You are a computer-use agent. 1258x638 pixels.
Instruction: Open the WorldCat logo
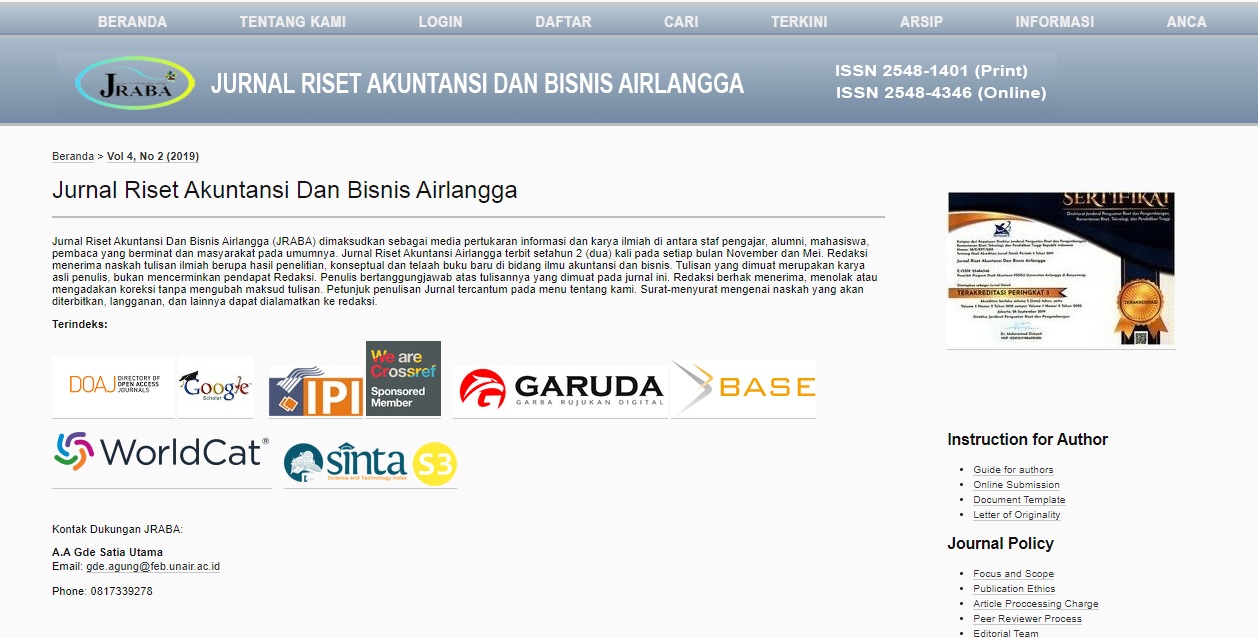click(x=161, y=452)
